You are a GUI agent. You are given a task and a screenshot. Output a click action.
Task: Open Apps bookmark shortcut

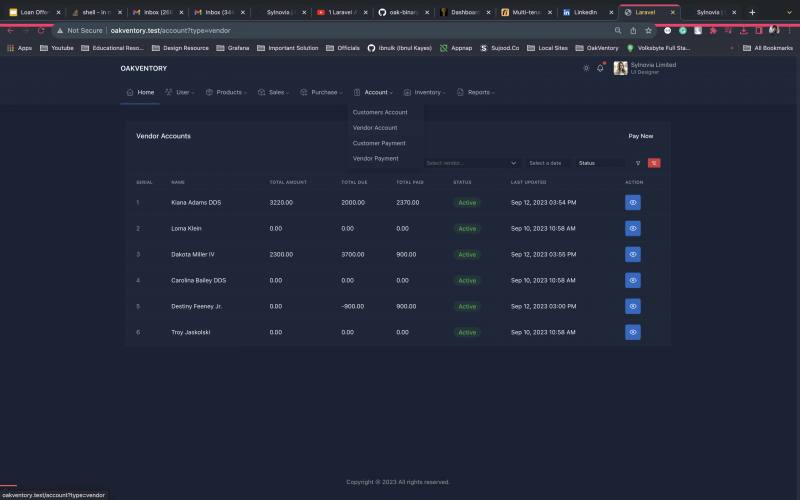[19, 48]
